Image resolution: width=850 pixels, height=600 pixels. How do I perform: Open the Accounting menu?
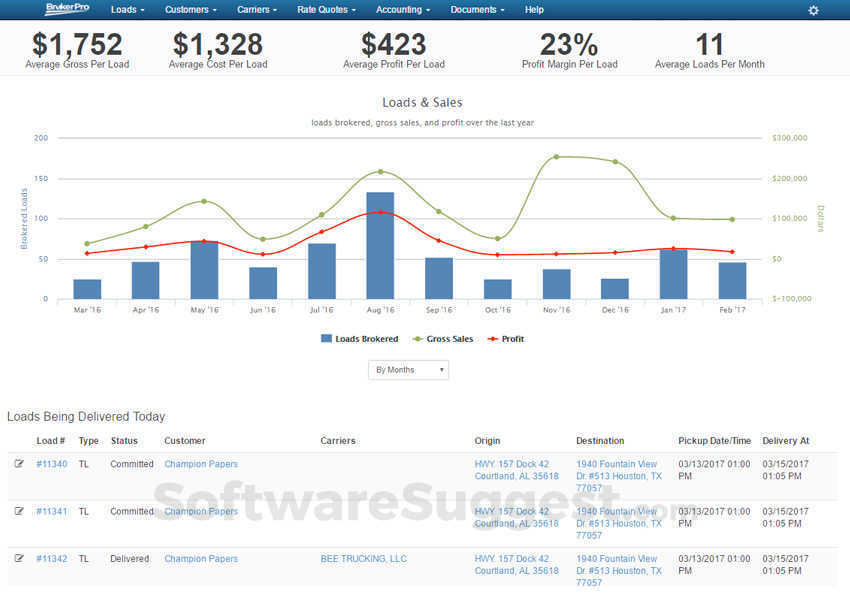(402, 10)
